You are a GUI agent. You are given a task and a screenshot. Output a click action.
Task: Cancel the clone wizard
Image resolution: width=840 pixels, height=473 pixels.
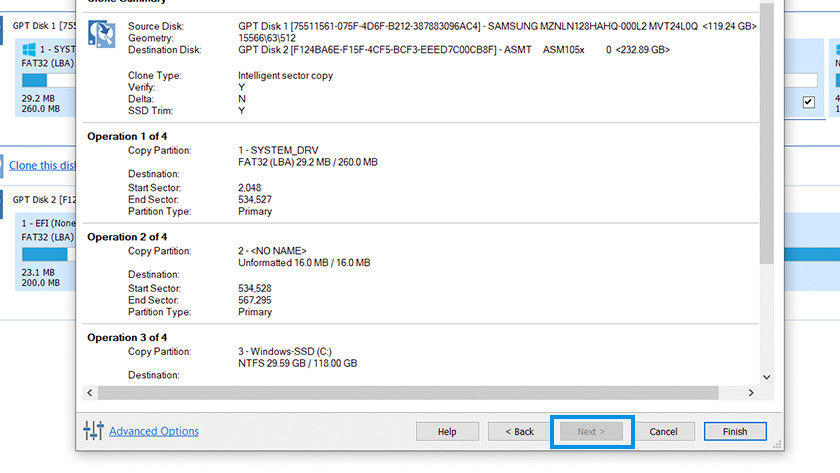pos(663,432)
